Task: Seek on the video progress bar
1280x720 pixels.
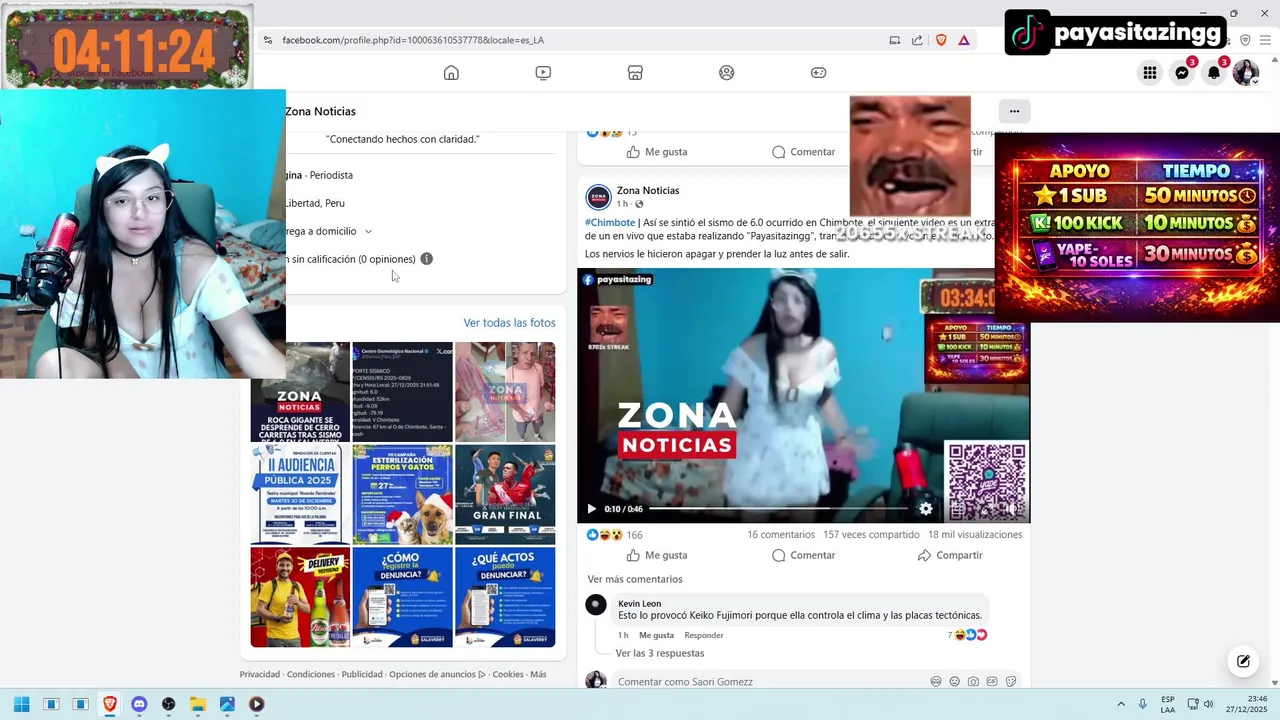Action: (x=778, y=509)
